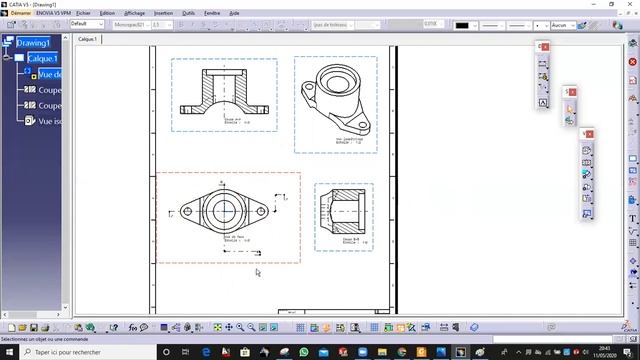Image resolution: width=640 pixels, height=360 pixels.
Task: Toggle the sketcher grid display
Action: click(x=300, y=327)
